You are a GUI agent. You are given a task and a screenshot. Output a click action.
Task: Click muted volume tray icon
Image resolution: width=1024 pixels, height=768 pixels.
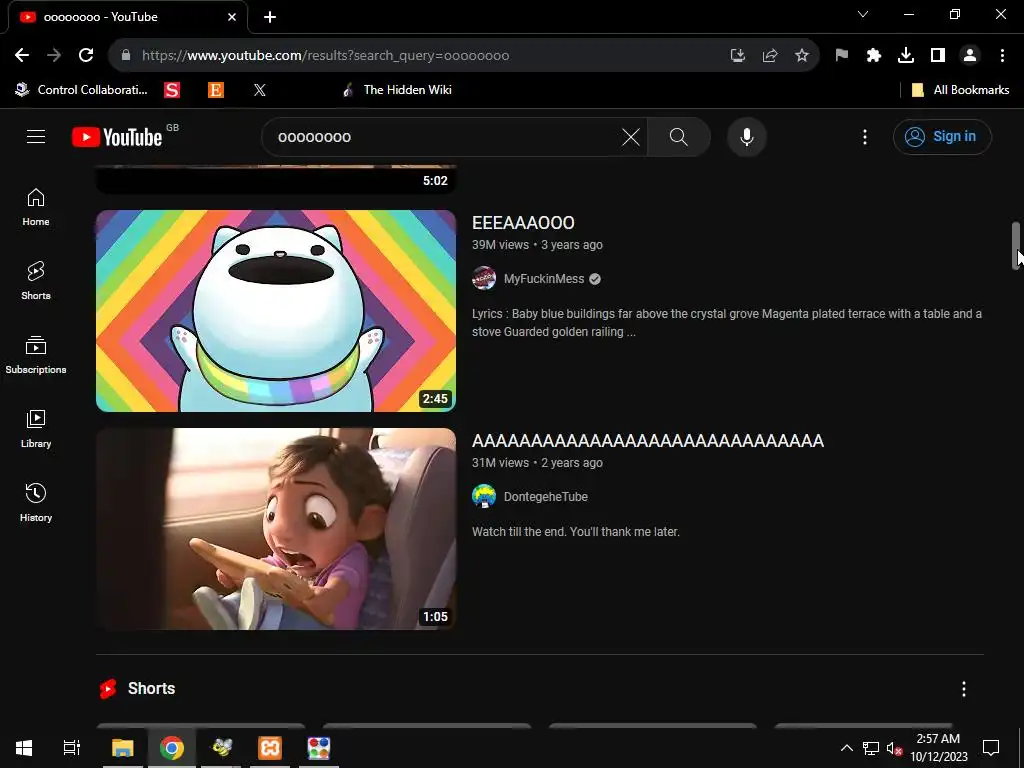[894, 748]
